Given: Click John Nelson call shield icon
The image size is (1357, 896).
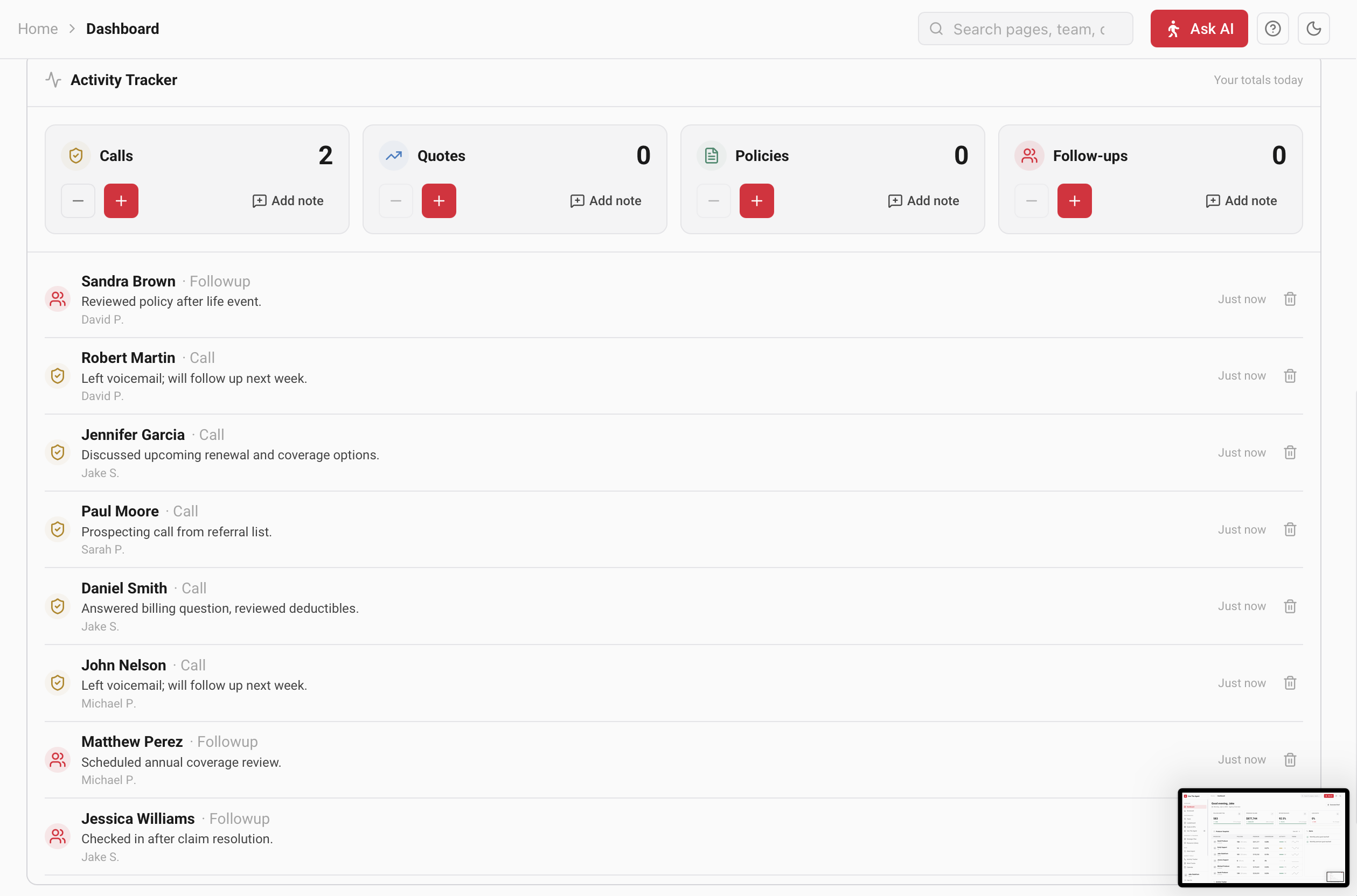Looking at the screenshot, I should [58, 683].
